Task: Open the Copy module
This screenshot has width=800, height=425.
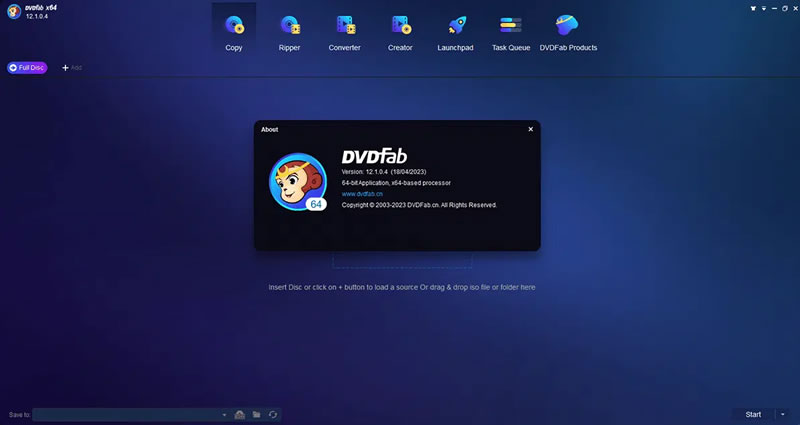Action: [234, 33]
